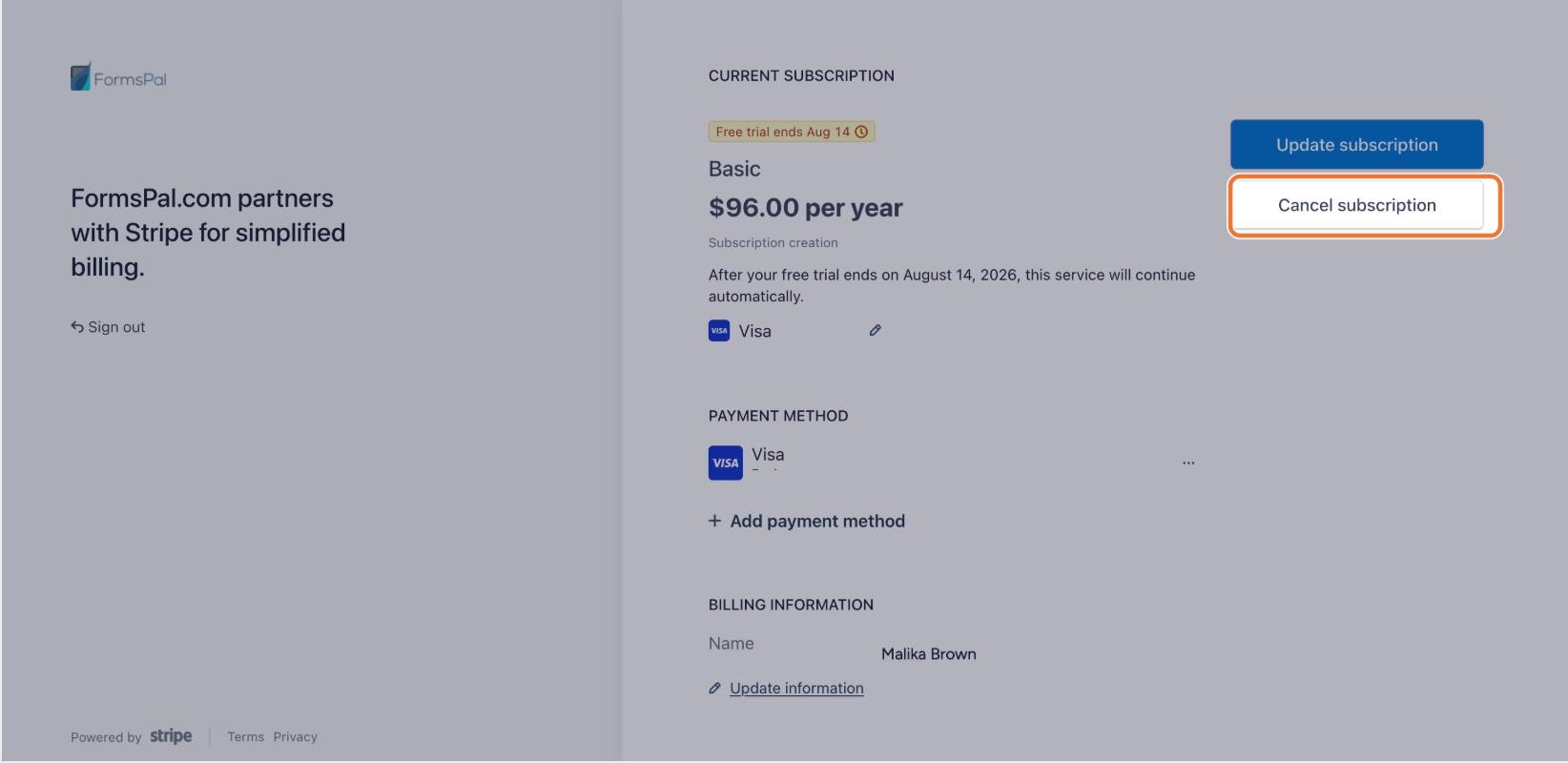The height and width of the screenshot is (763, 1568).
Task: Click the name Malika Brown
Action: (x=929, y=654)
